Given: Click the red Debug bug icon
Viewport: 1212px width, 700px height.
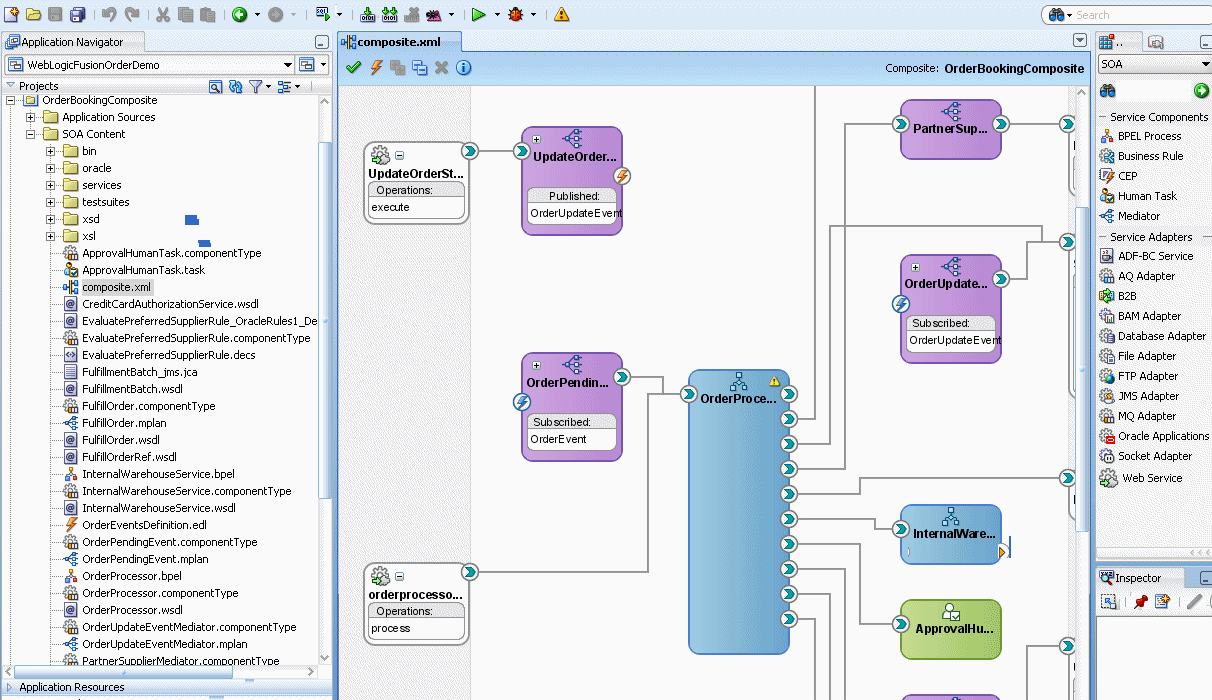Looking at the screenshot, I should click(x=516, y=15).
